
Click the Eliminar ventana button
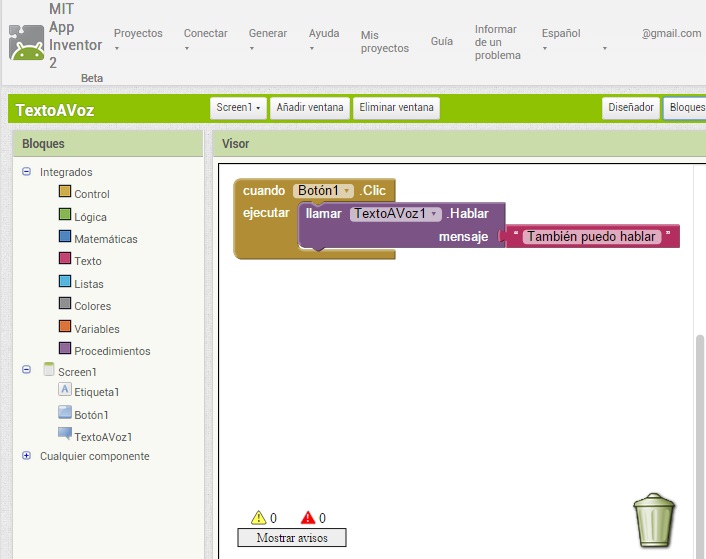tap(396, 108)
